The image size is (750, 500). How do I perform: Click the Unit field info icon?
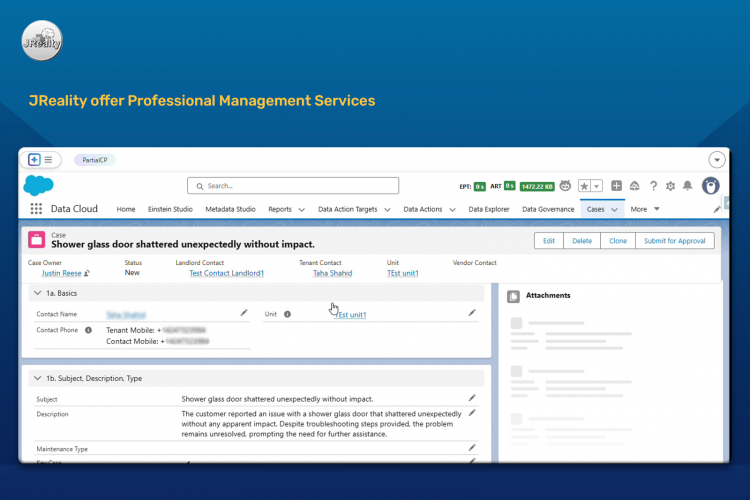click(x=287, y=314)
